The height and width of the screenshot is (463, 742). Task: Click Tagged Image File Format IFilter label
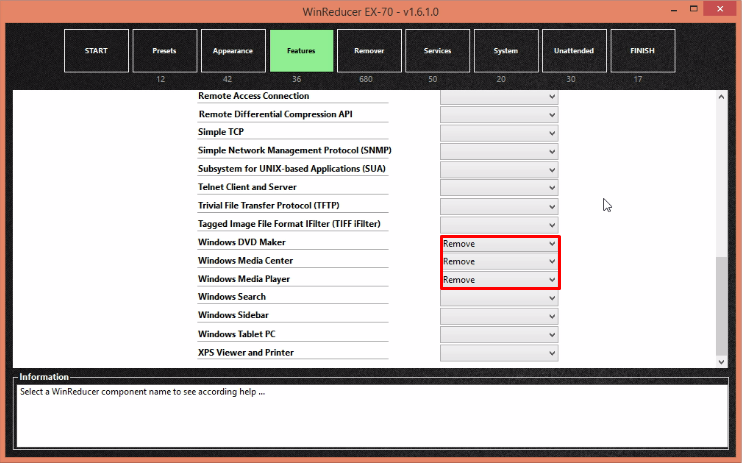point(289,223)
